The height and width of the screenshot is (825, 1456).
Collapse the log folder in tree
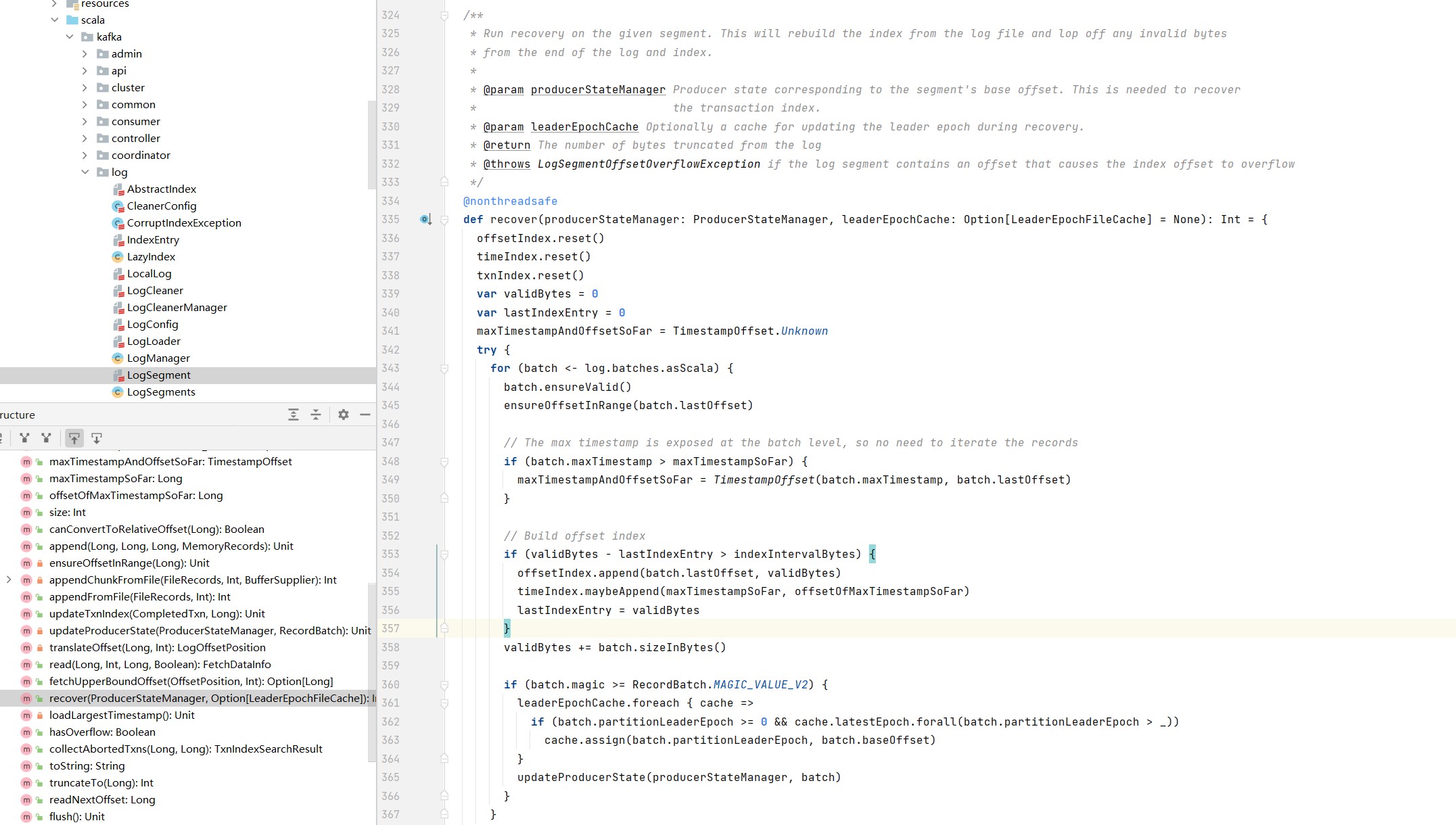tap(85, 172)
